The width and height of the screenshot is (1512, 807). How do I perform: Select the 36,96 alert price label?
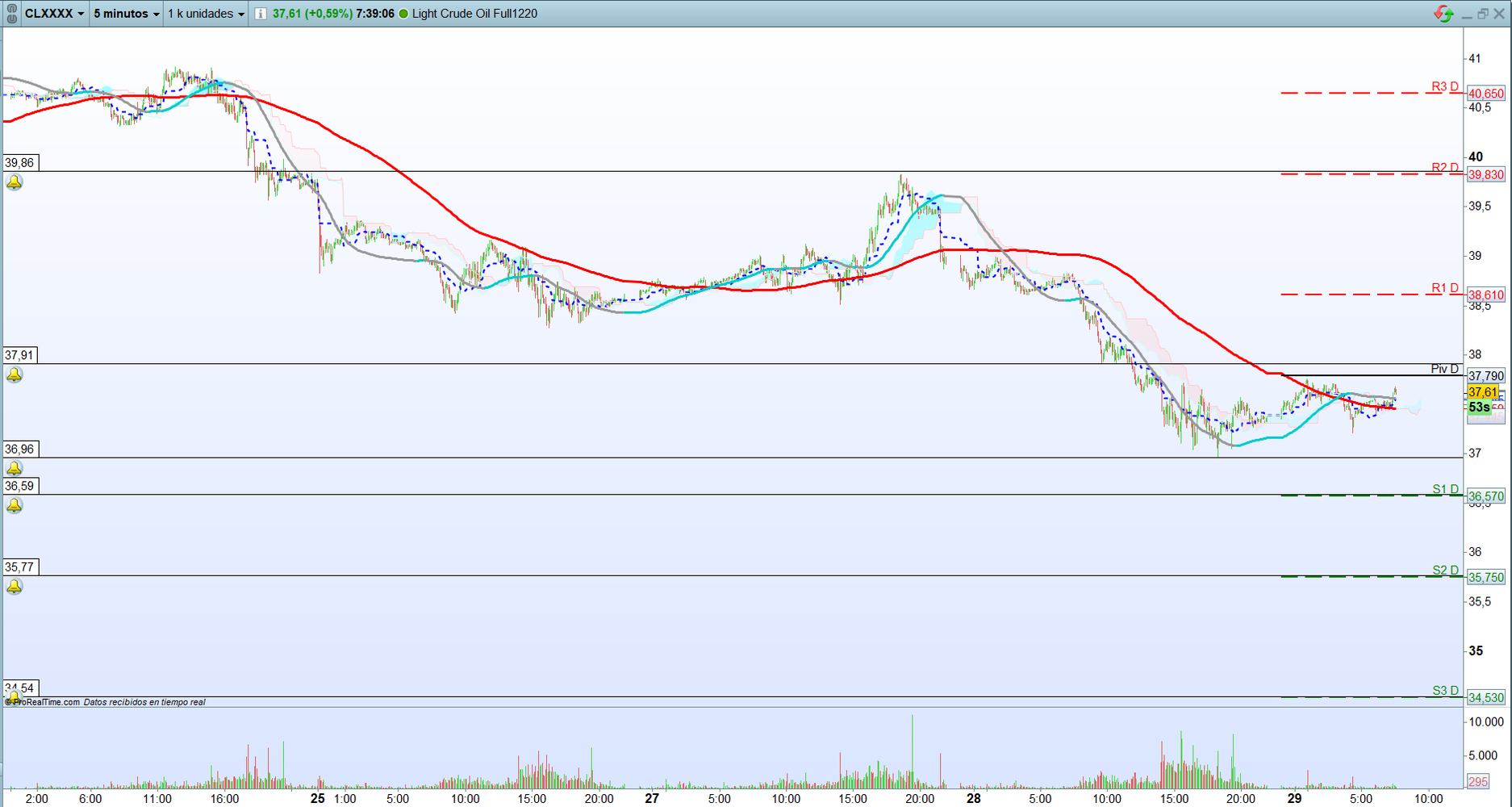[x=20, y=449]
